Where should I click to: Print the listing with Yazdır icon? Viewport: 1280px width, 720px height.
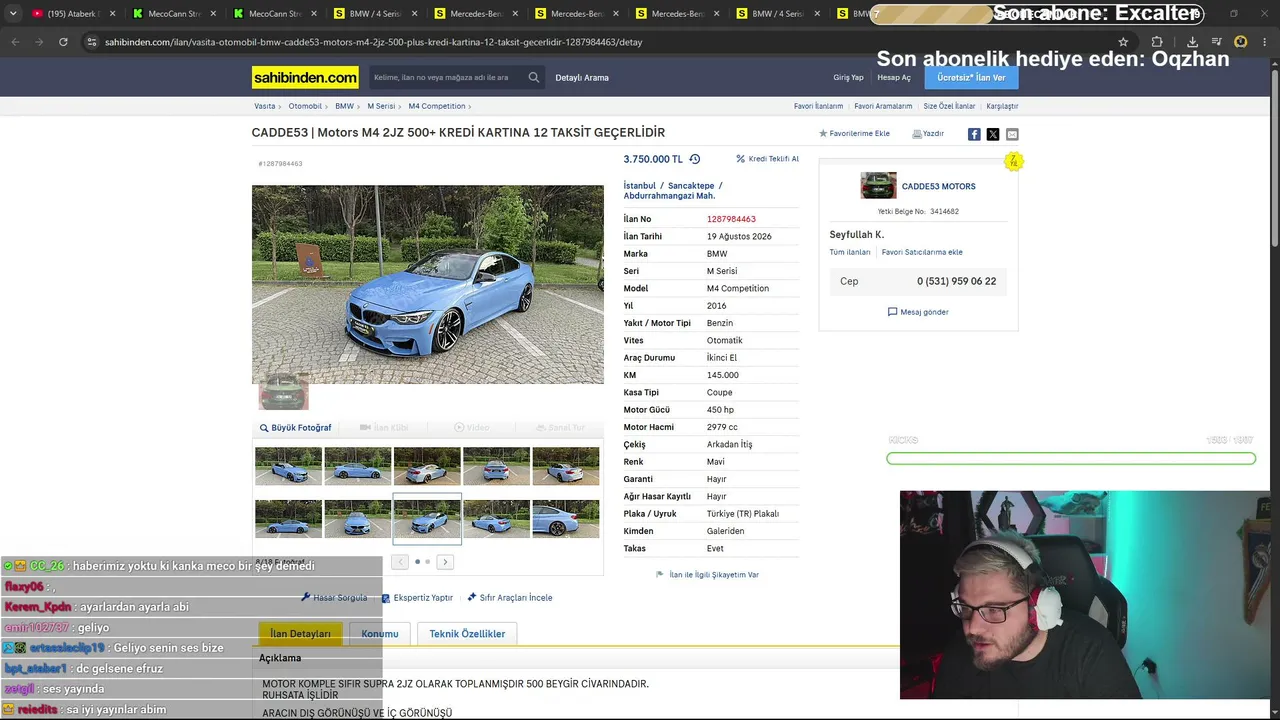[x=928, y=133]
